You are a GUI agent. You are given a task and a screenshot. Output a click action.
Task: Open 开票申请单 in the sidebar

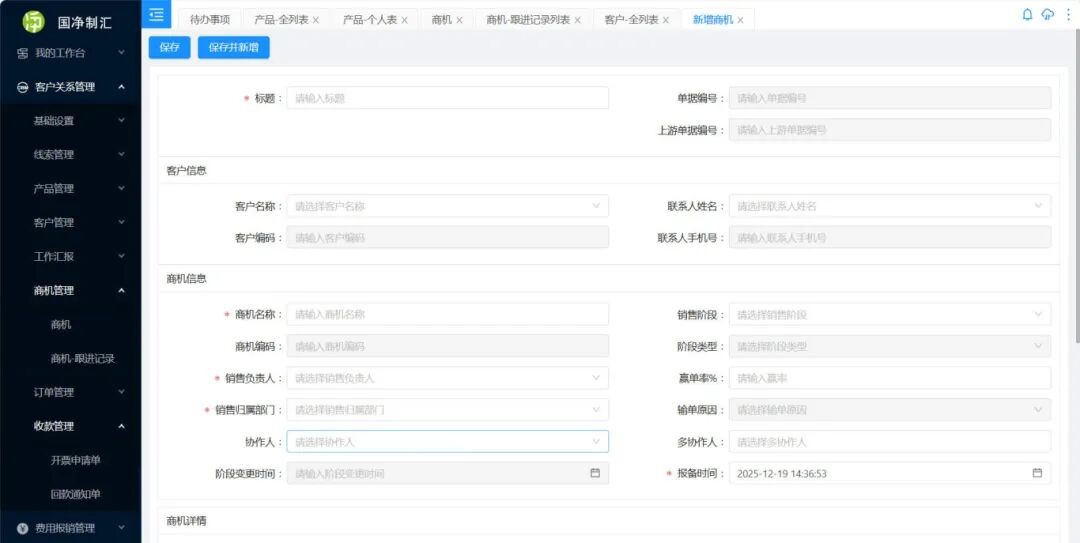76,460
